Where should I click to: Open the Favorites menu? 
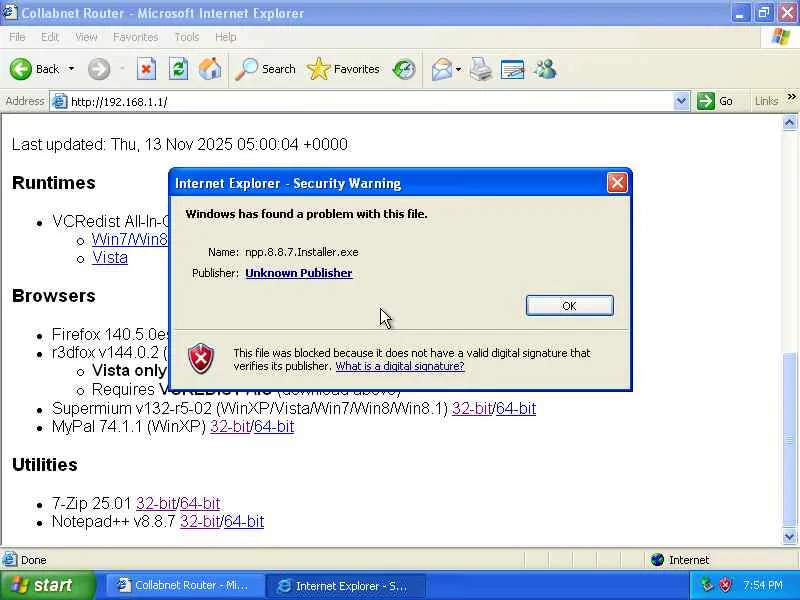135,37
